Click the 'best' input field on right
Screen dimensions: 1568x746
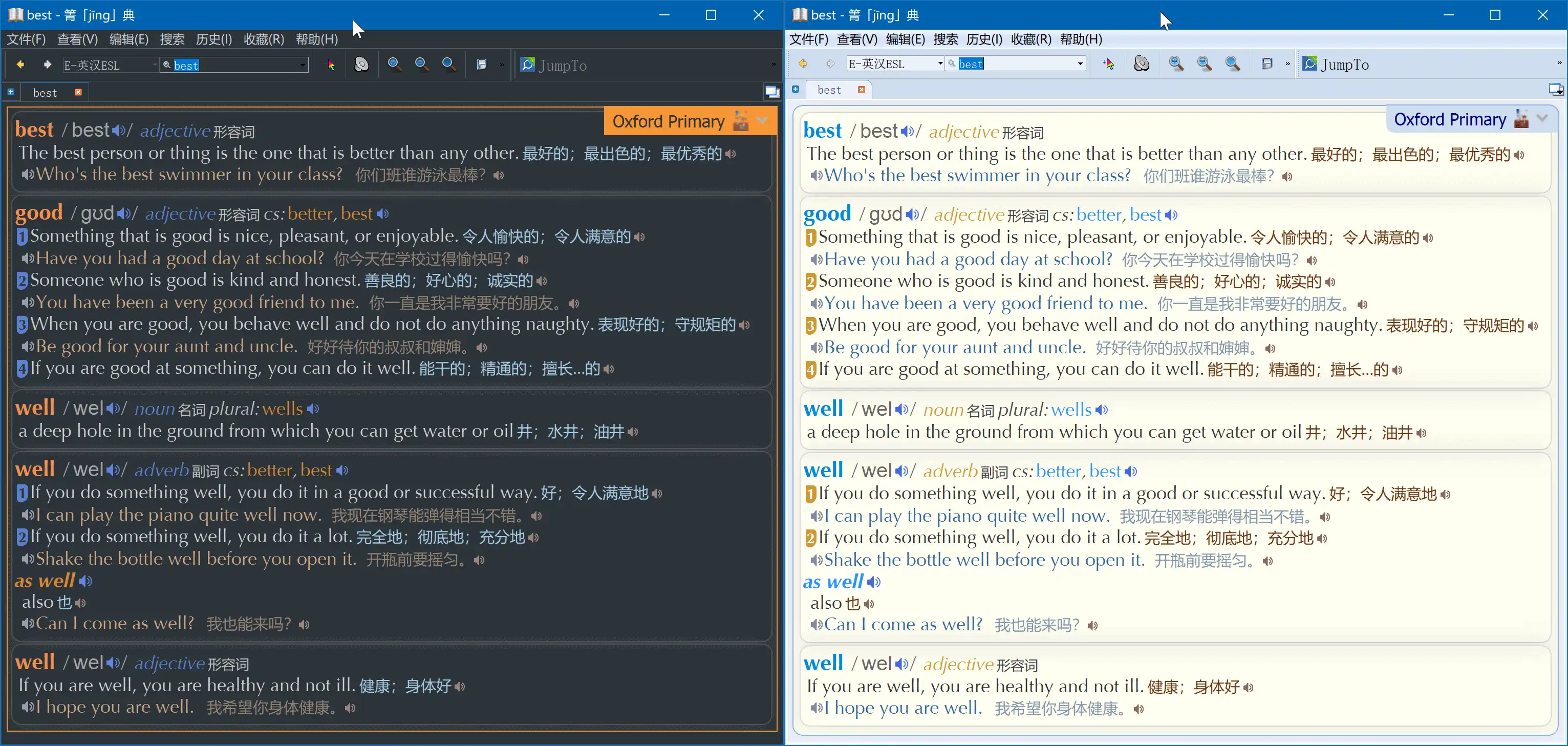1014,64
